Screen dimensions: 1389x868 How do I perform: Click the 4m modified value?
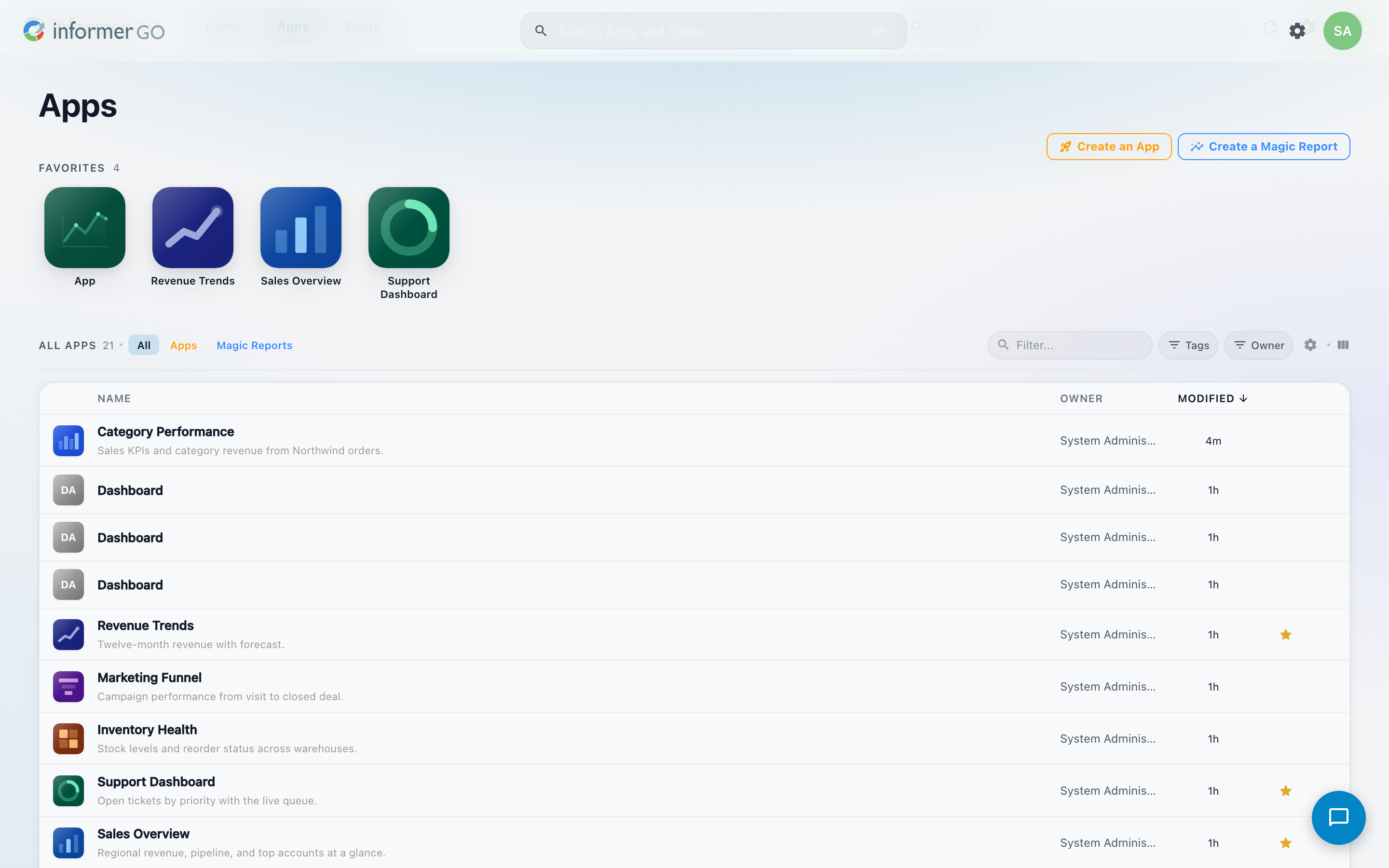[x=1213, y=441]
